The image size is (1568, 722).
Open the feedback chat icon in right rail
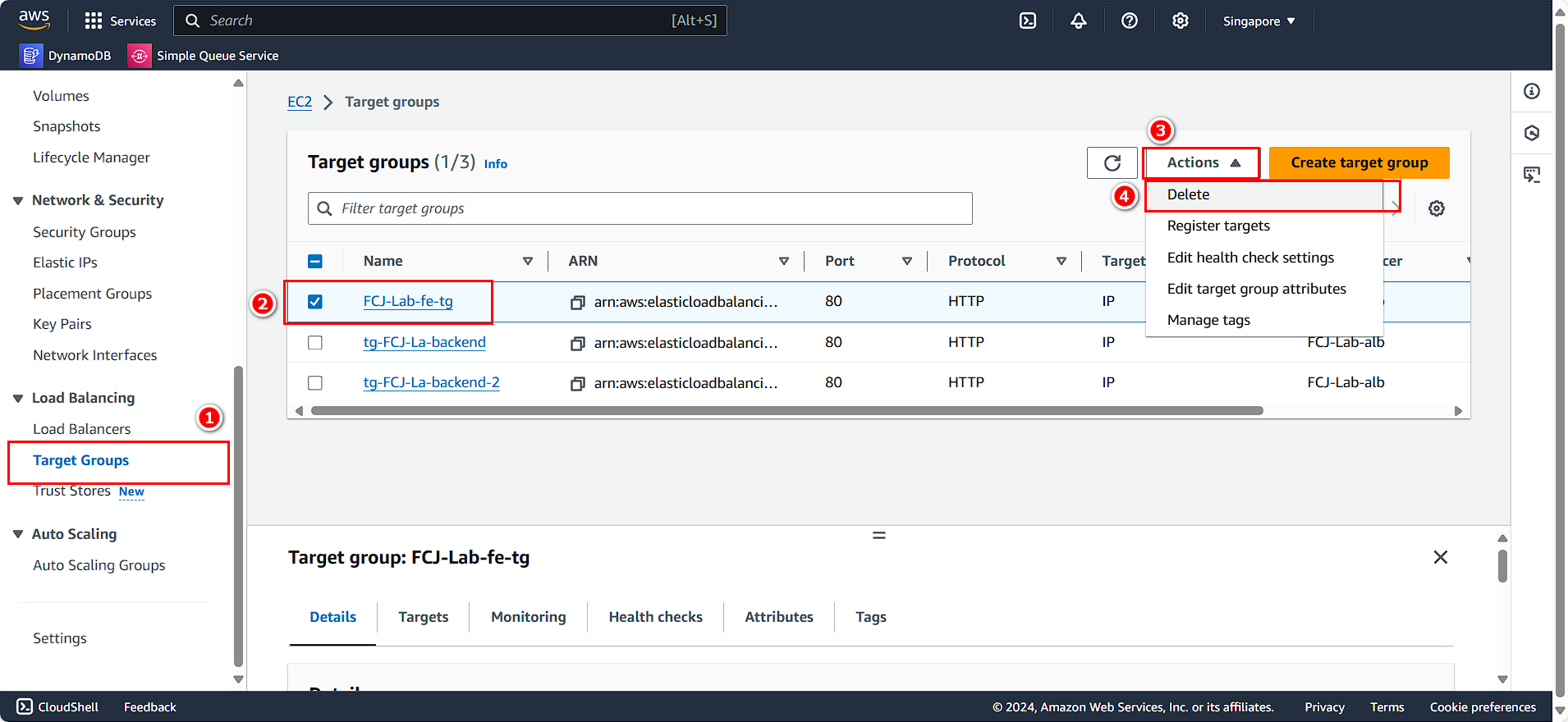(x=1532, y=175)
